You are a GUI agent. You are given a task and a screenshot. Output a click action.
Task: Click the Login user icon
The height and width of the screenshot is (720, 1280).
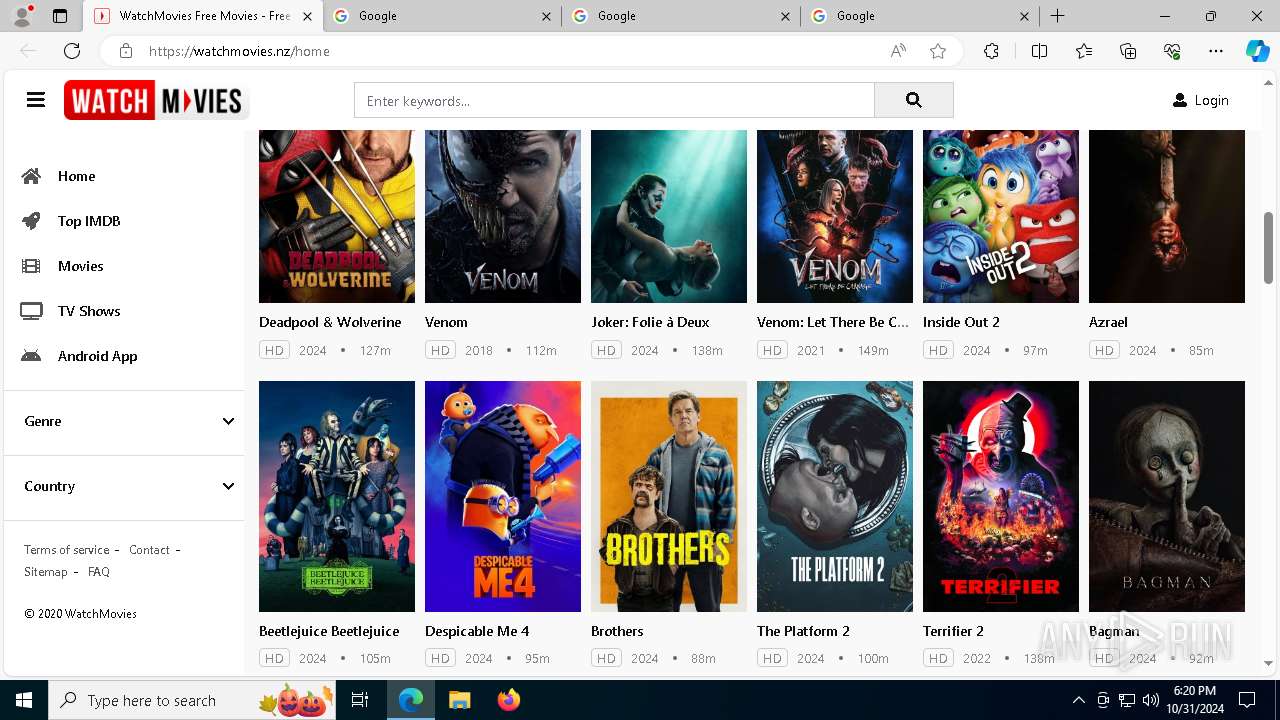point(1180,100)
